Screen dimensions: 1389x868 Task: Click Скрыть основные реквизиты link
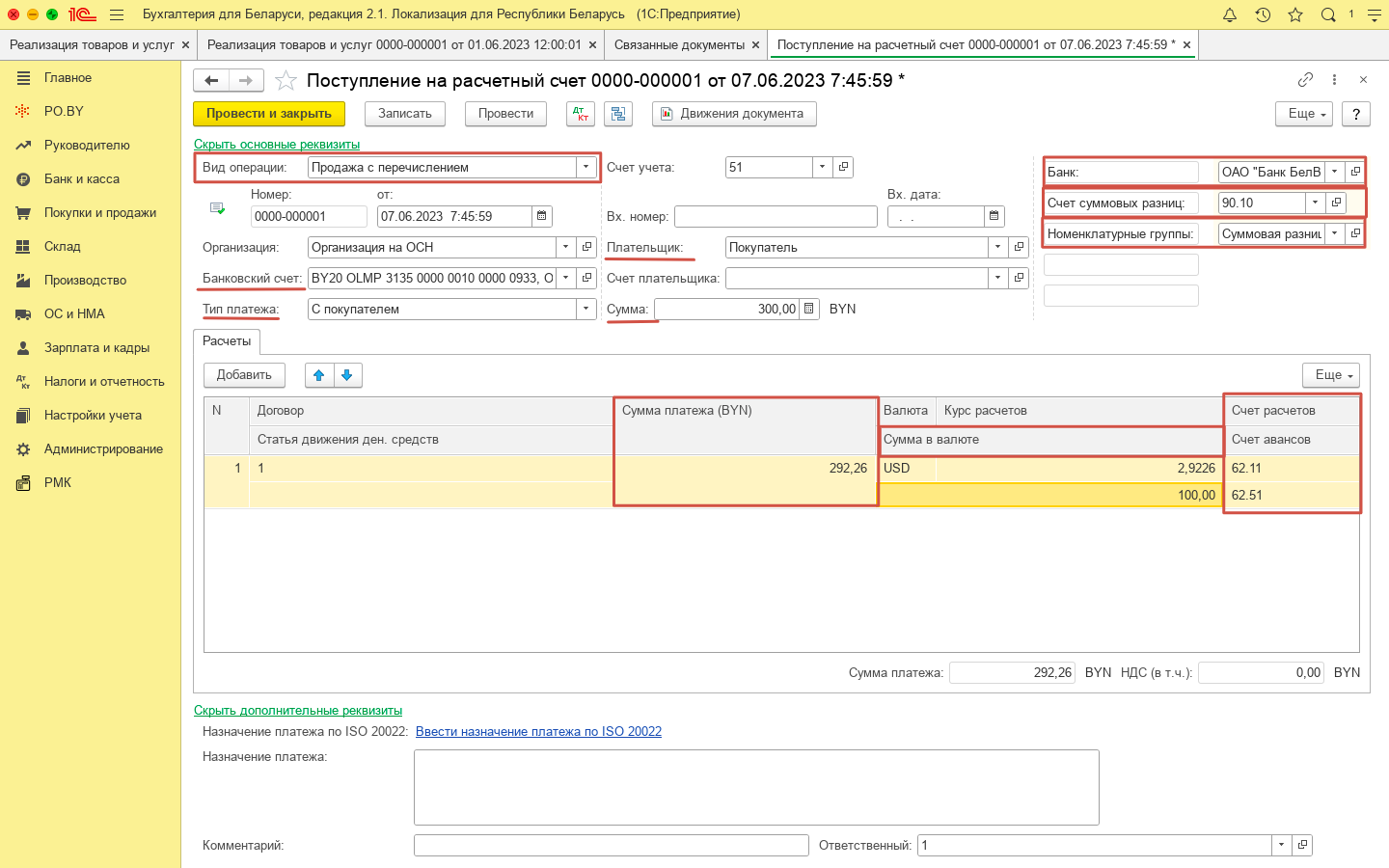277,144
